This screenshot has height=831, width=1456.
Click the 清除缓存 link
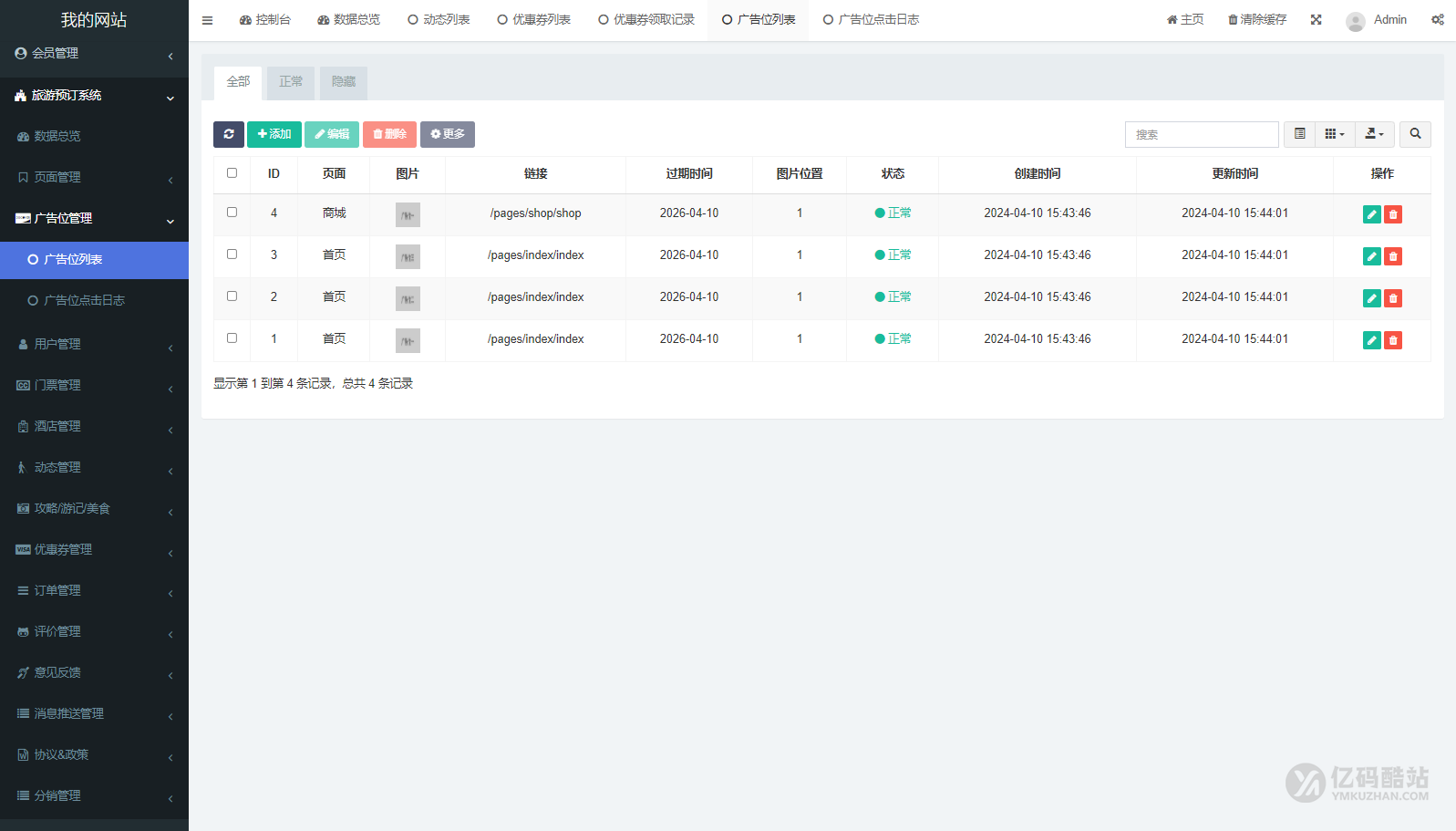(1256, 20)
